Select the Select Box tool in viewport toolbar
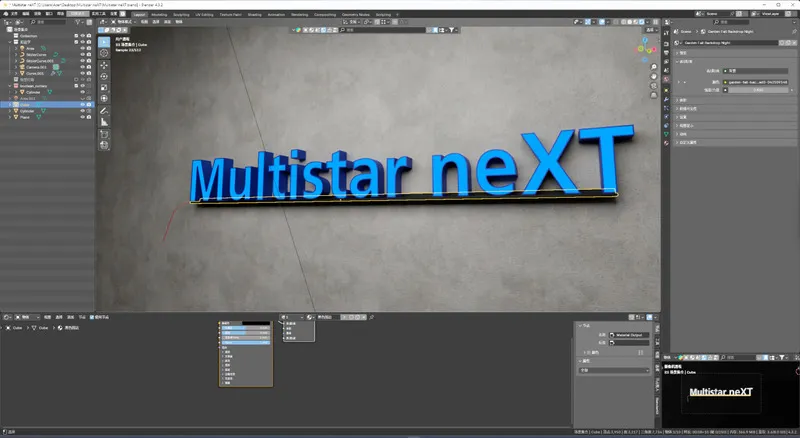The width and height of the screenshot is (800, 438). pyautogui.click(x=104, y=42)
